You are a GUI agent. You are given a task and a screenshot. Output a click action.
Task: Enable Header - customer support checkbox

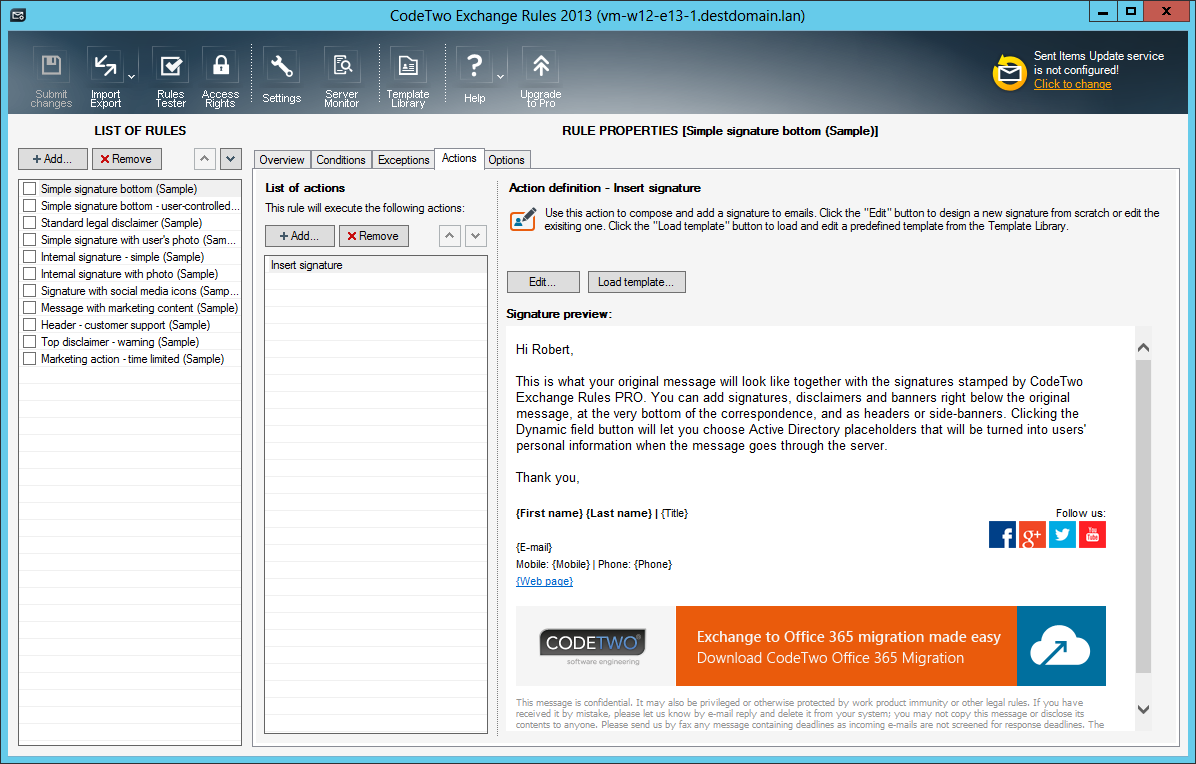pos(30,324)
